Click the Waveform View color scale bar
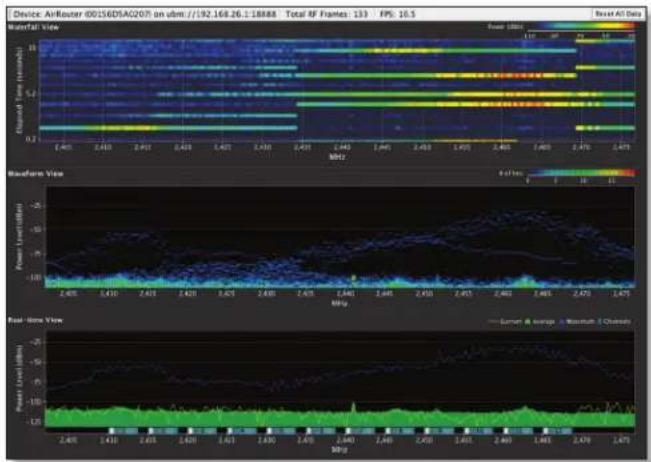The width and height of the screenshot is (651, 462). pyautogui.click(x=581, y=172)
